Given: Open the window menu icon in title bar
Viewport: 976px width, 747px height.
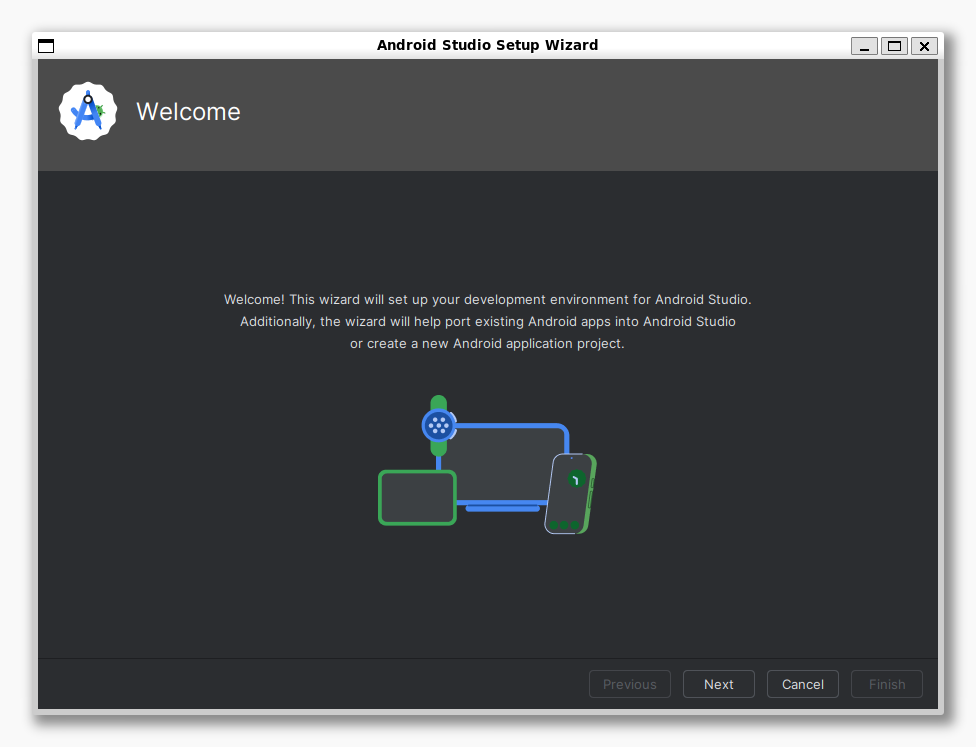Looking at the screenshot, I should pyautogui.click(x=46, y=46).
